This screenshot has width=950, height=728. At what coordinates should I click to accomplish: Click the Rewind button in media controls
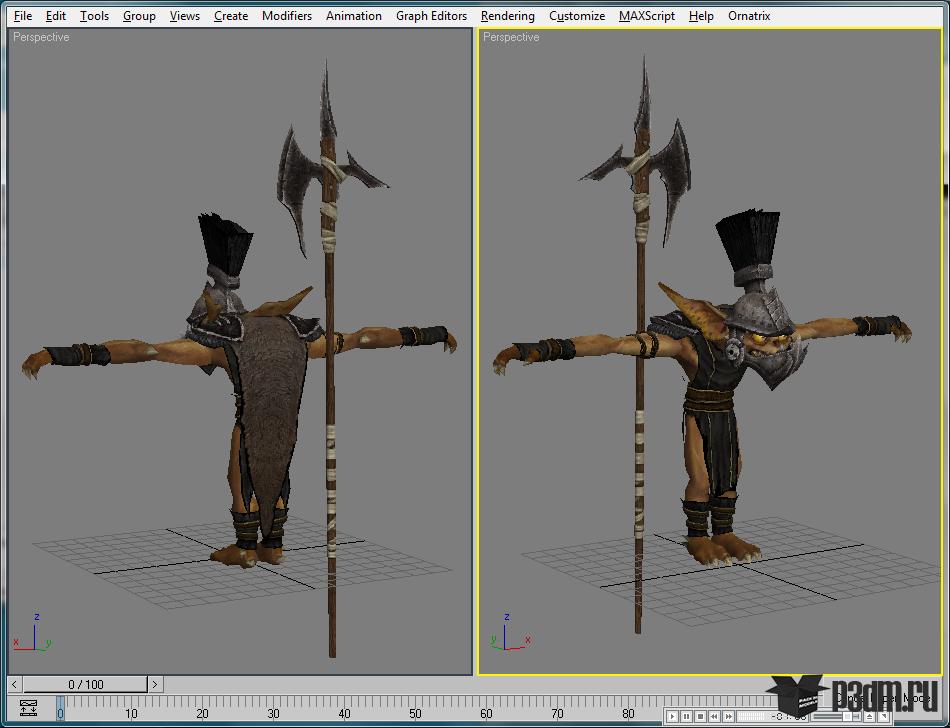[x=714, y=716]
